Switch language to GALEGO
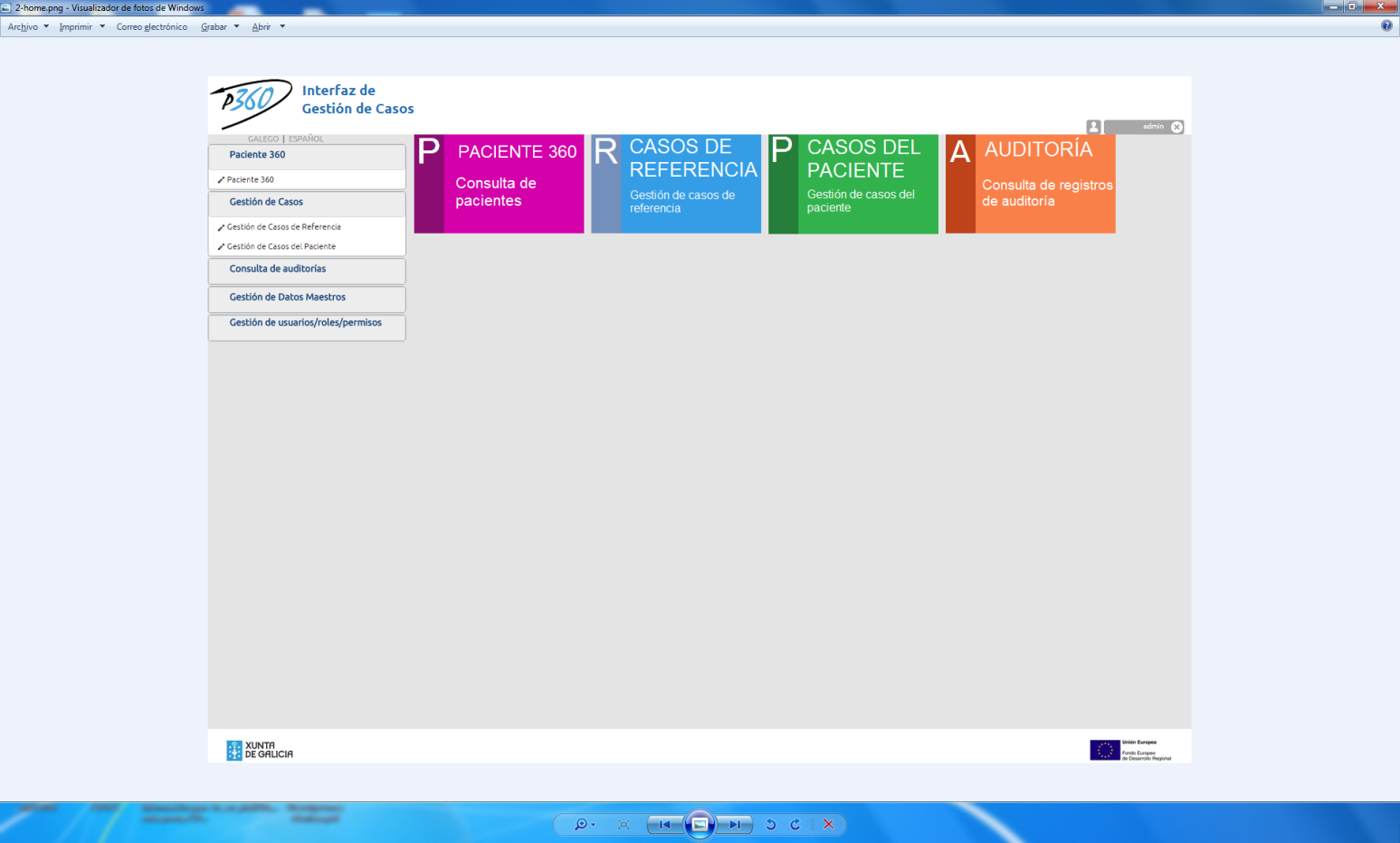Viewport: 1400px width, 843px height. pyautogui.click(x=262, y=139)
